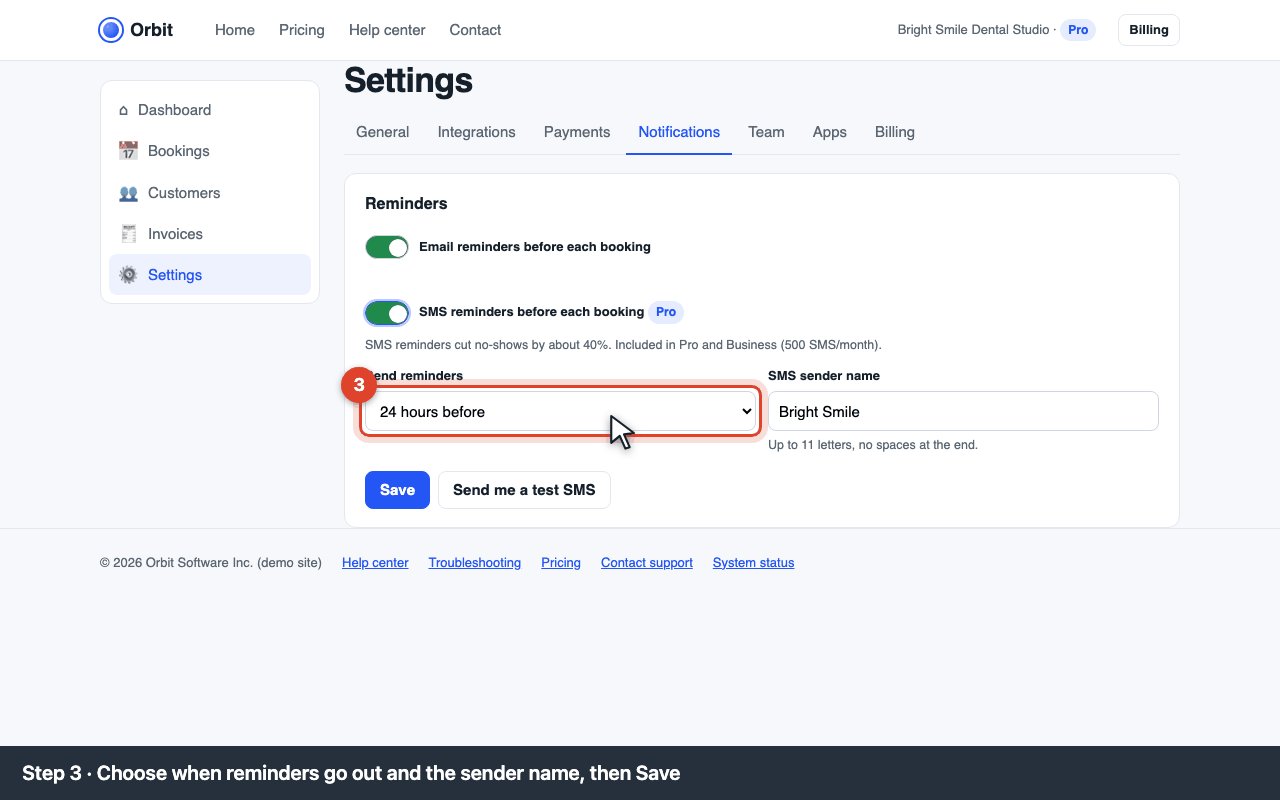Screen dimensions: 1280x800
Task: Open Invoices in the sidebar
Action: [210, 234]
